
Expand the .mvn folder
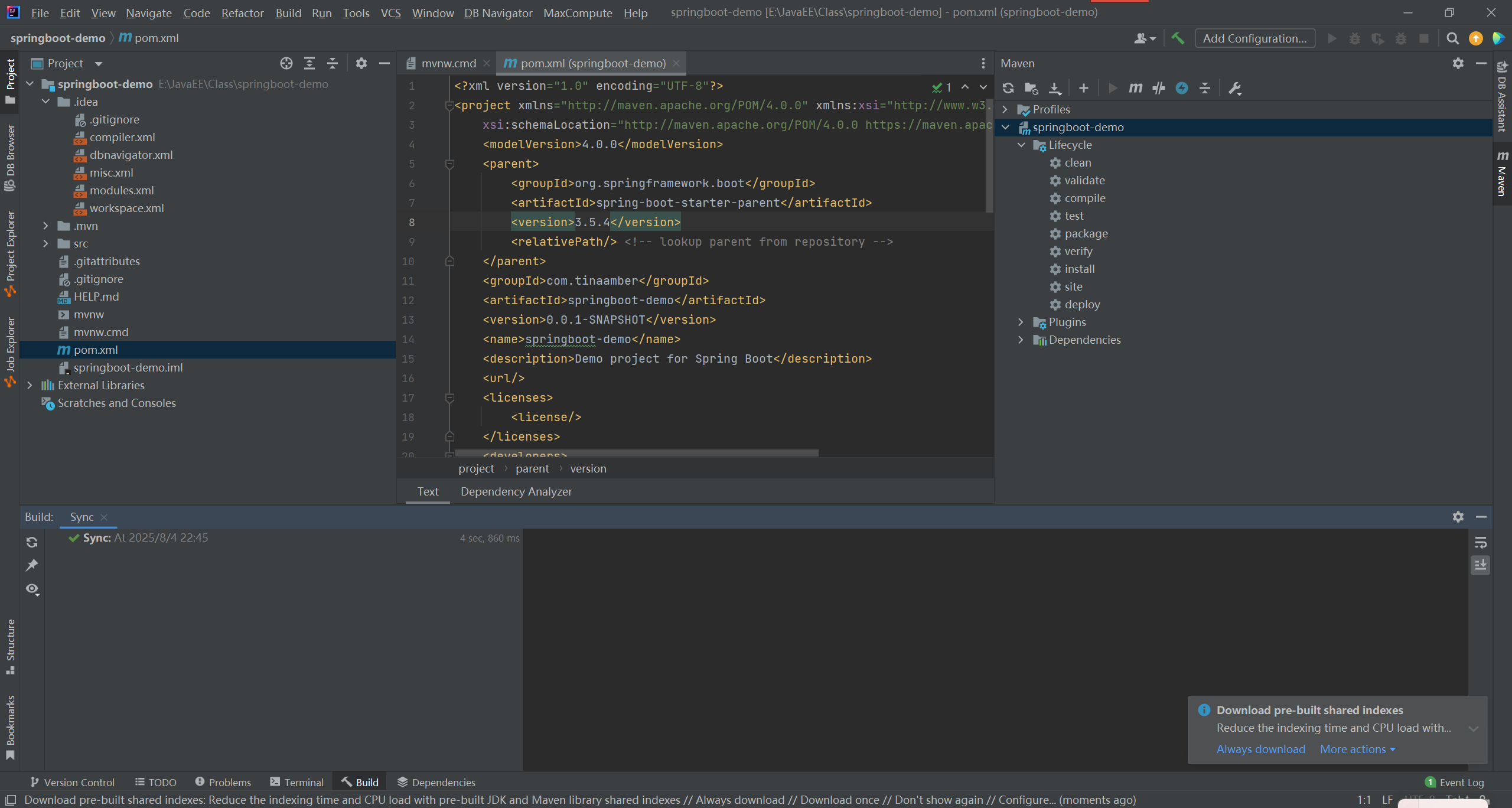(45, 226)
